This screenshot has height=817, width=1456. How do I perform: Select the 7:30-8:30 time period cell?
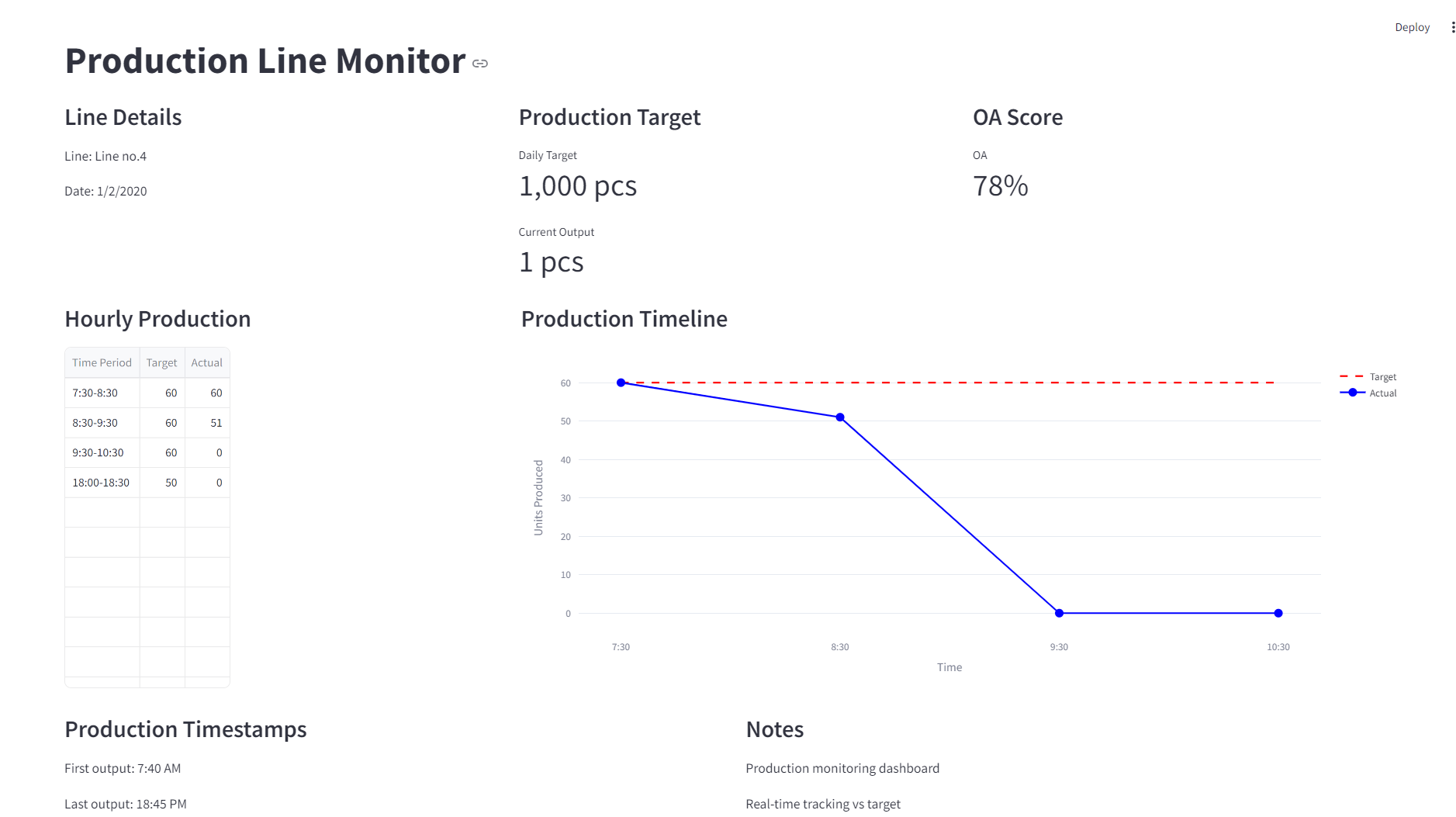click(x=102, y=393)
